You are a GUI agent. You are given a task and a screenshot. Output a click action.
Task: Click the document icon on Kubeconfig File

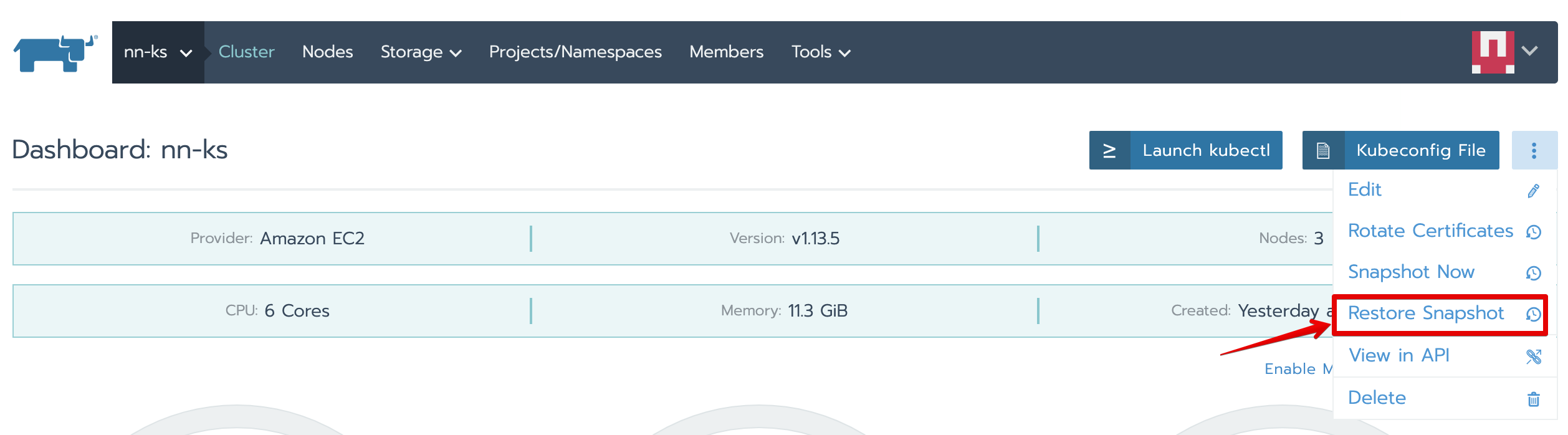[x=1322, y=151]
